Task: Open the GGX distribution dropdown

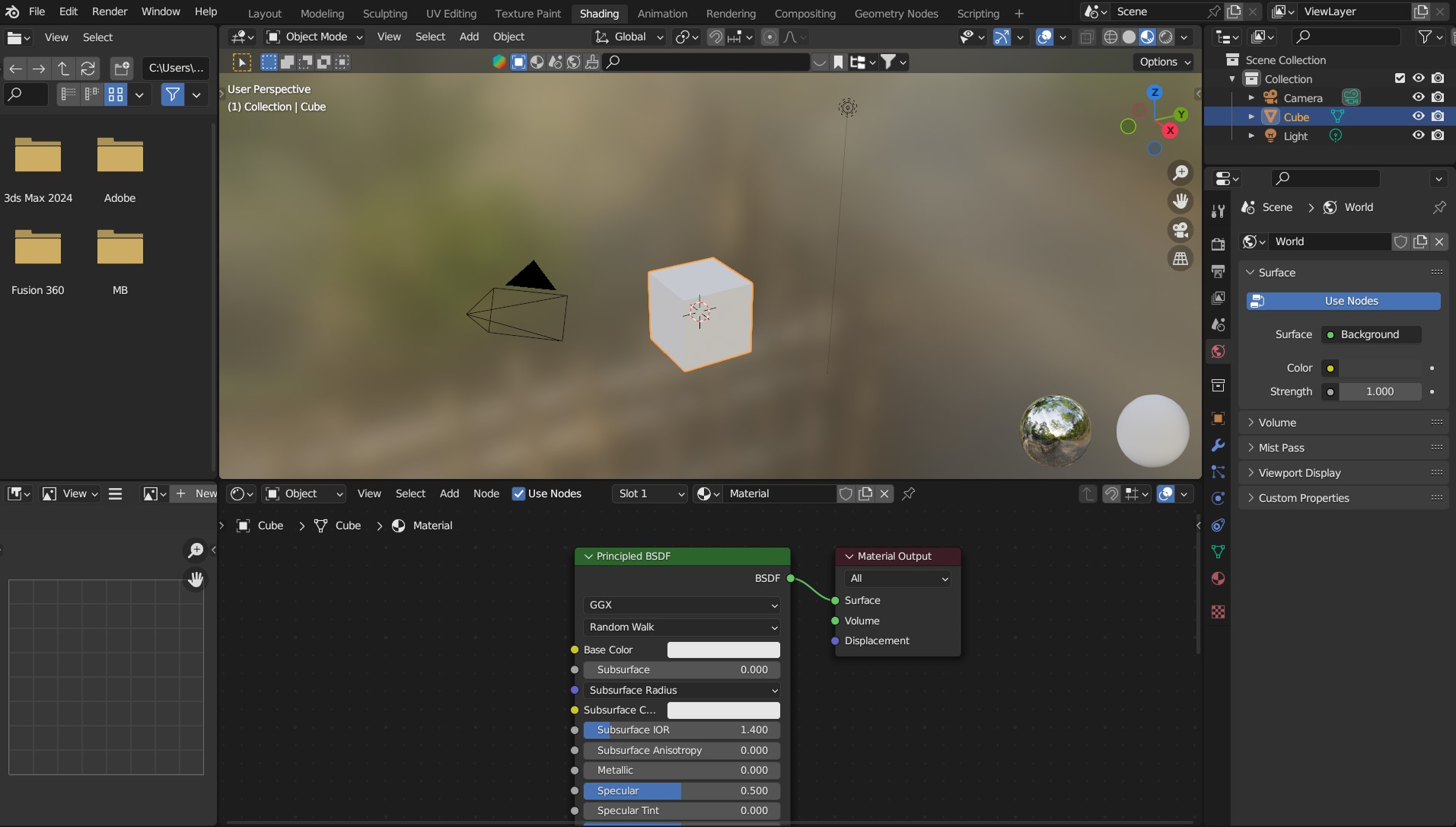Action: click(681, 605)
